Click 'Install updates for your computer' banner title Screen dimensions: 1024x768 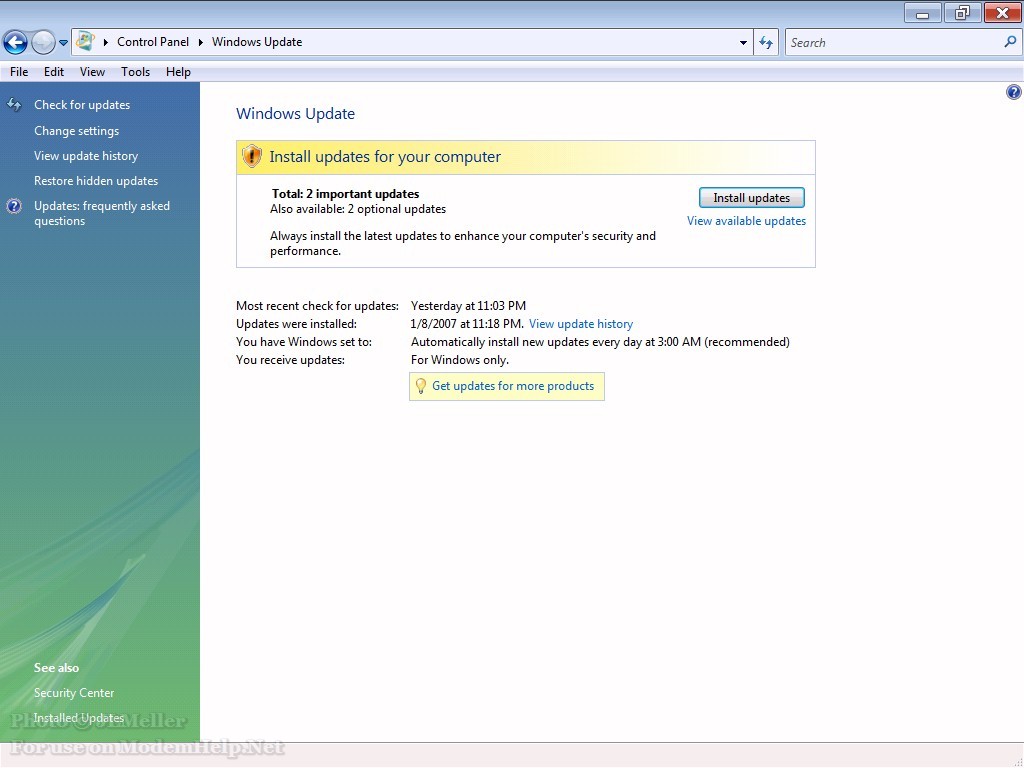pyautogui.click(x=385, y=157)
